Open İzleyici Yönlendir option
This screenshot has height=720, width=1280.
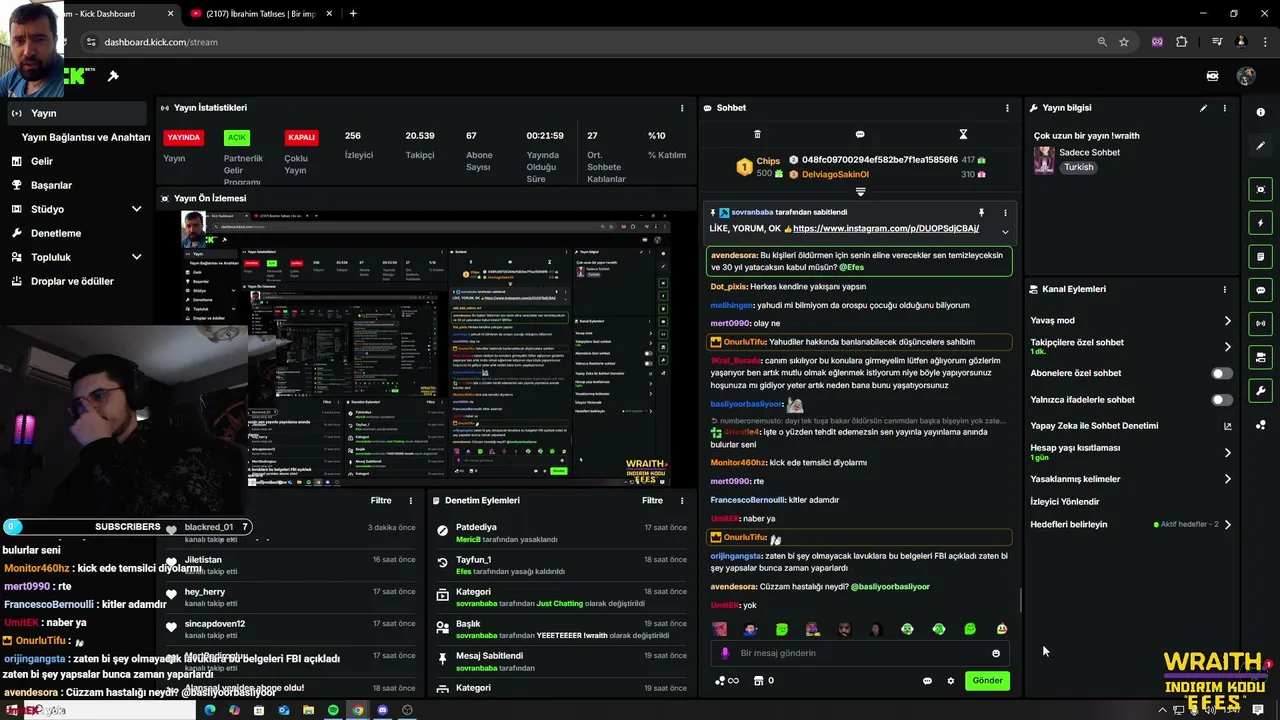coord(1065,502)
